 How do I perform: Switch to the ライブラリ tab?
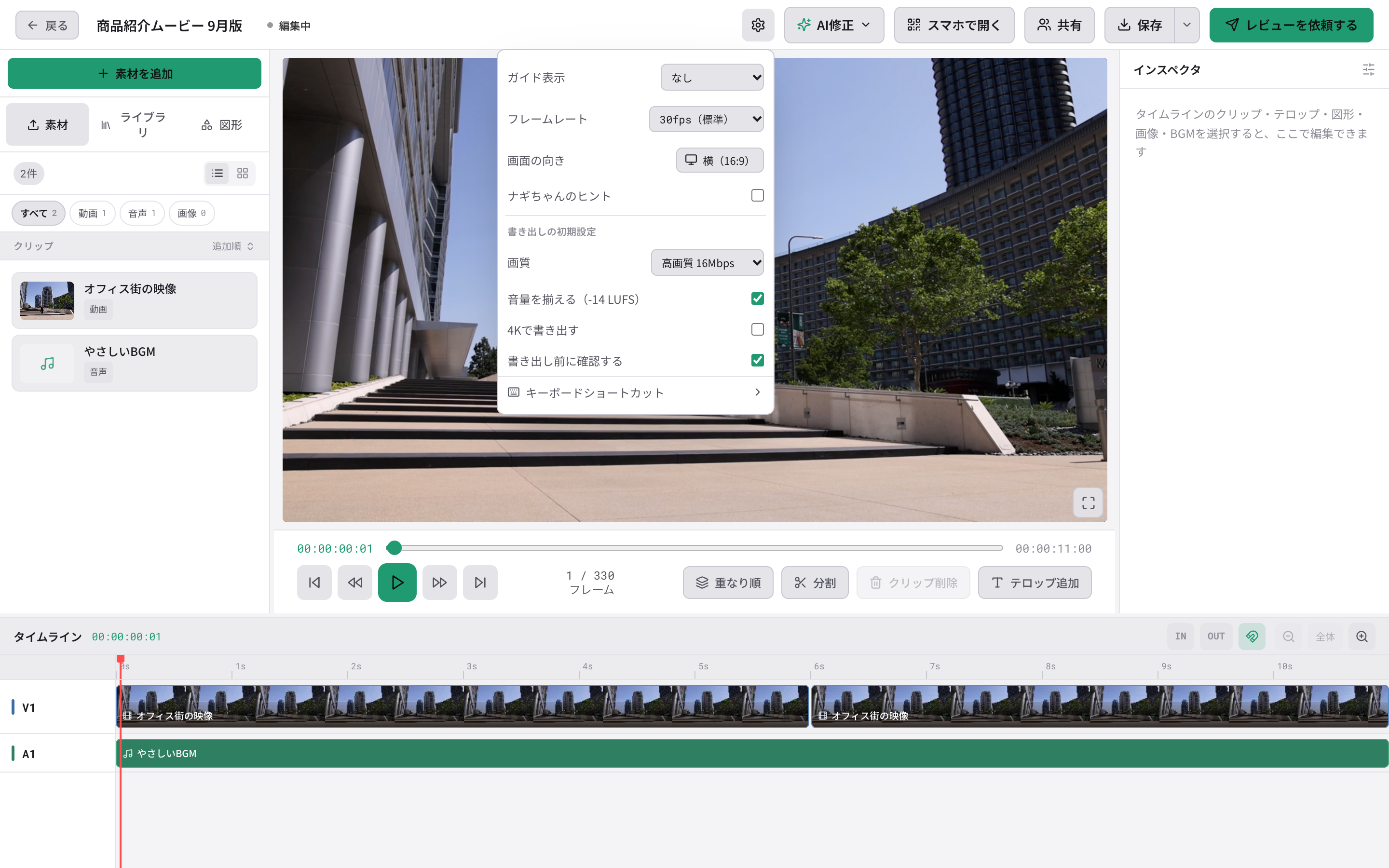click(x=134, y=124)
